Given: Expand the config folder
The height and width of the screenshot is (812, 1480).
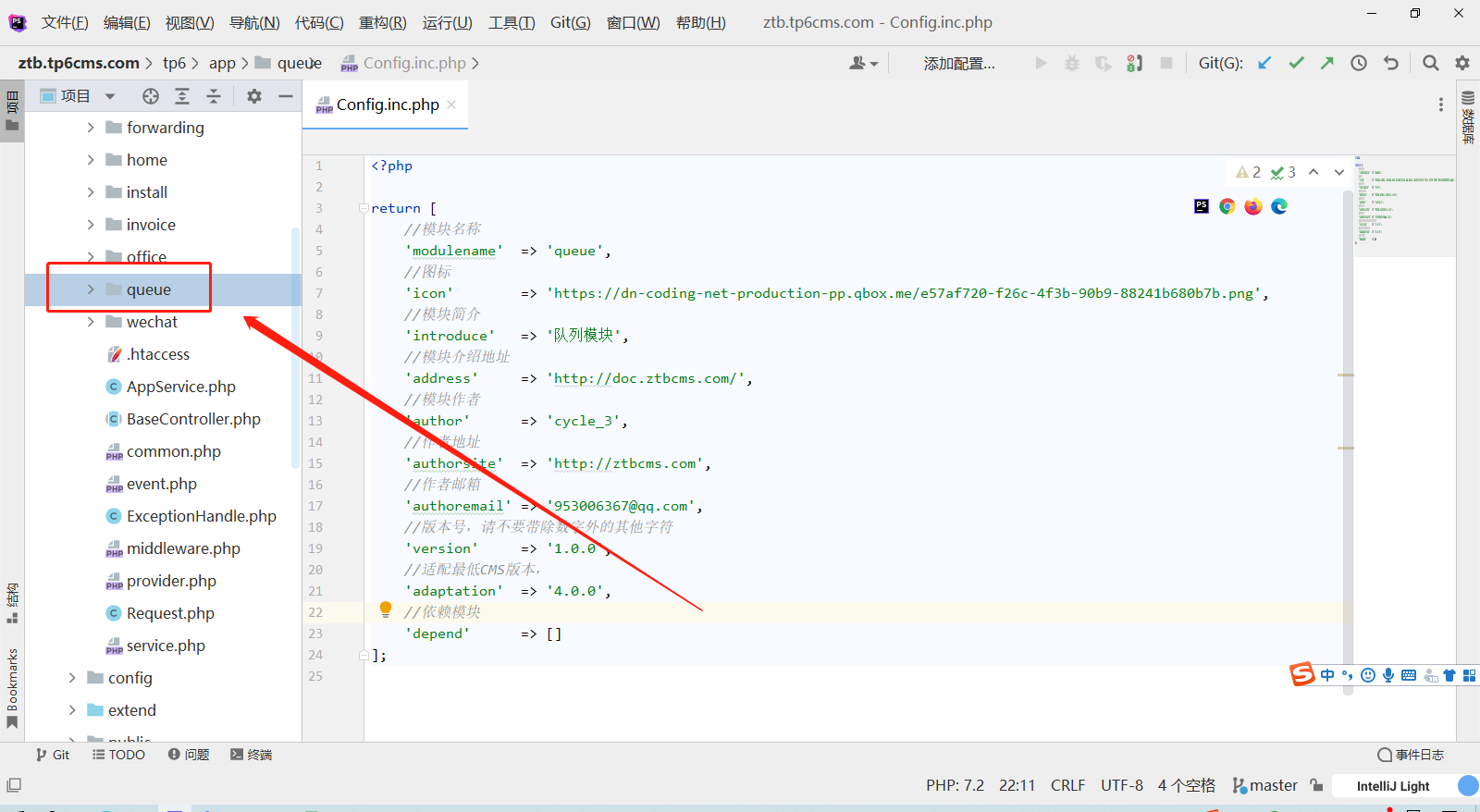Looking at the screenshot, I should pyautogui.click(x=72, y=678).
